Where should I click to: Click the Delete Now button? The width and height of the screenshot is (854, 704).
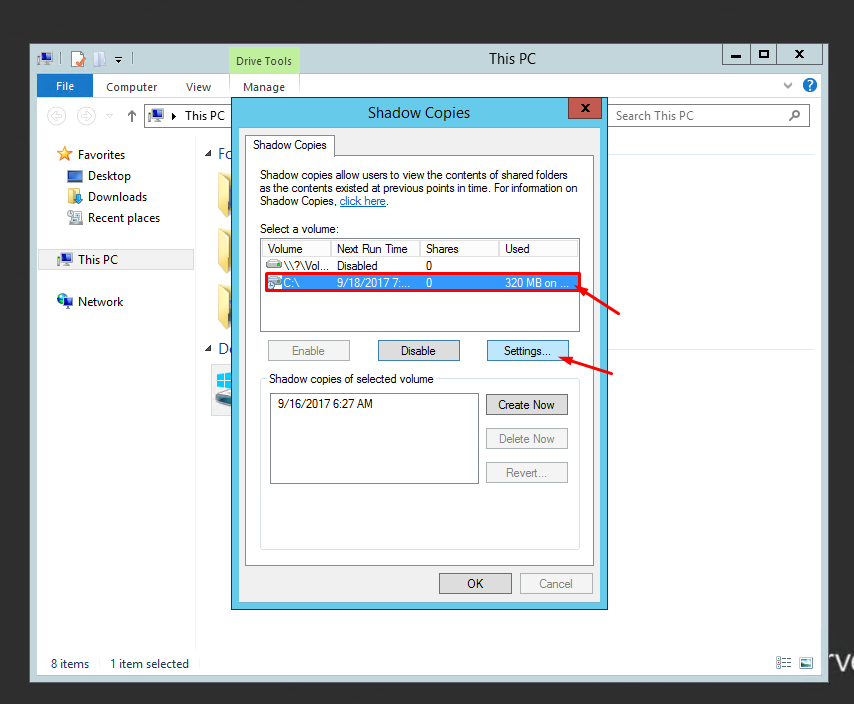(x=526, y=439)
